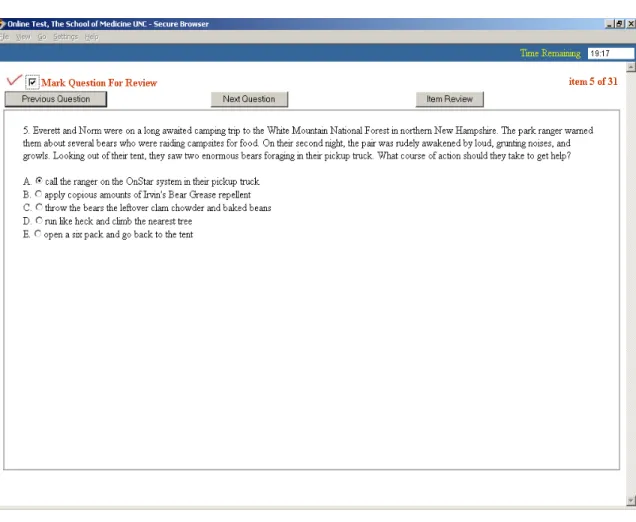Open the Go menu
Viewport: 636px width, 522px height.
click(x=42, y=37)
